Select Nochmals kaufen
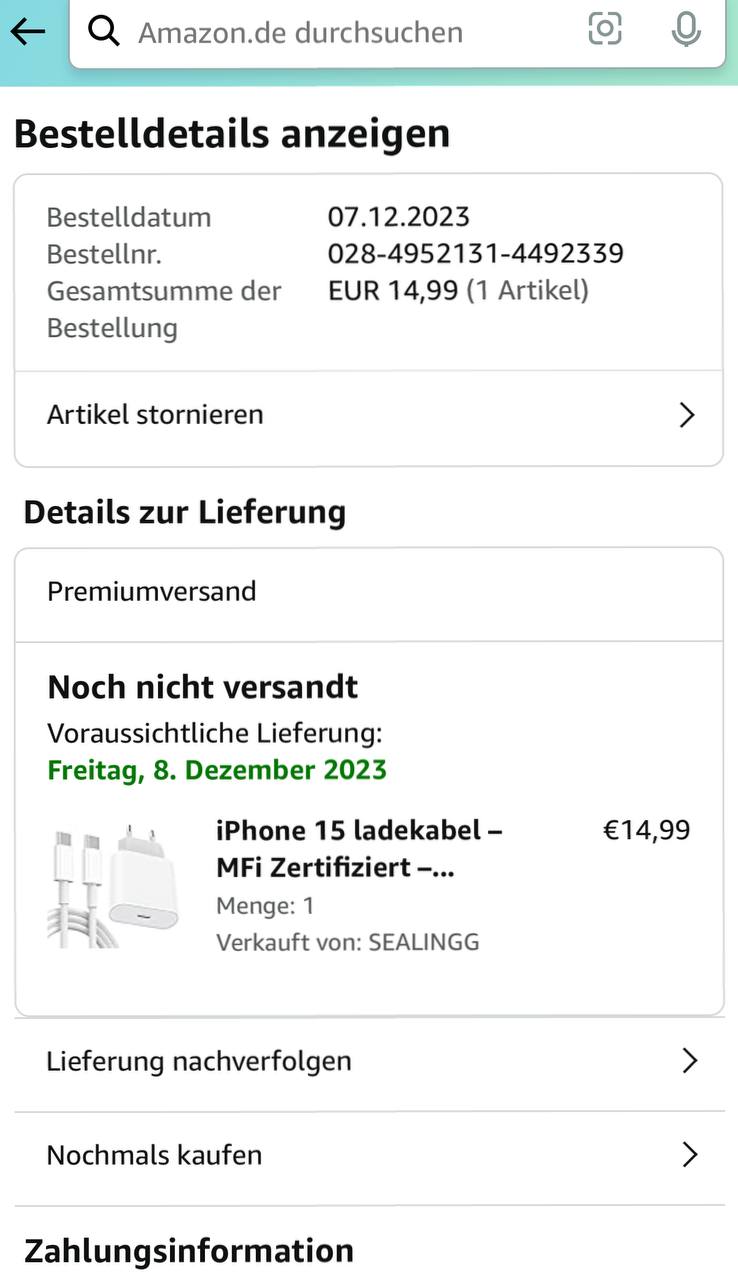This screenshot has width=738, height=1280. tap(154, 1155)
